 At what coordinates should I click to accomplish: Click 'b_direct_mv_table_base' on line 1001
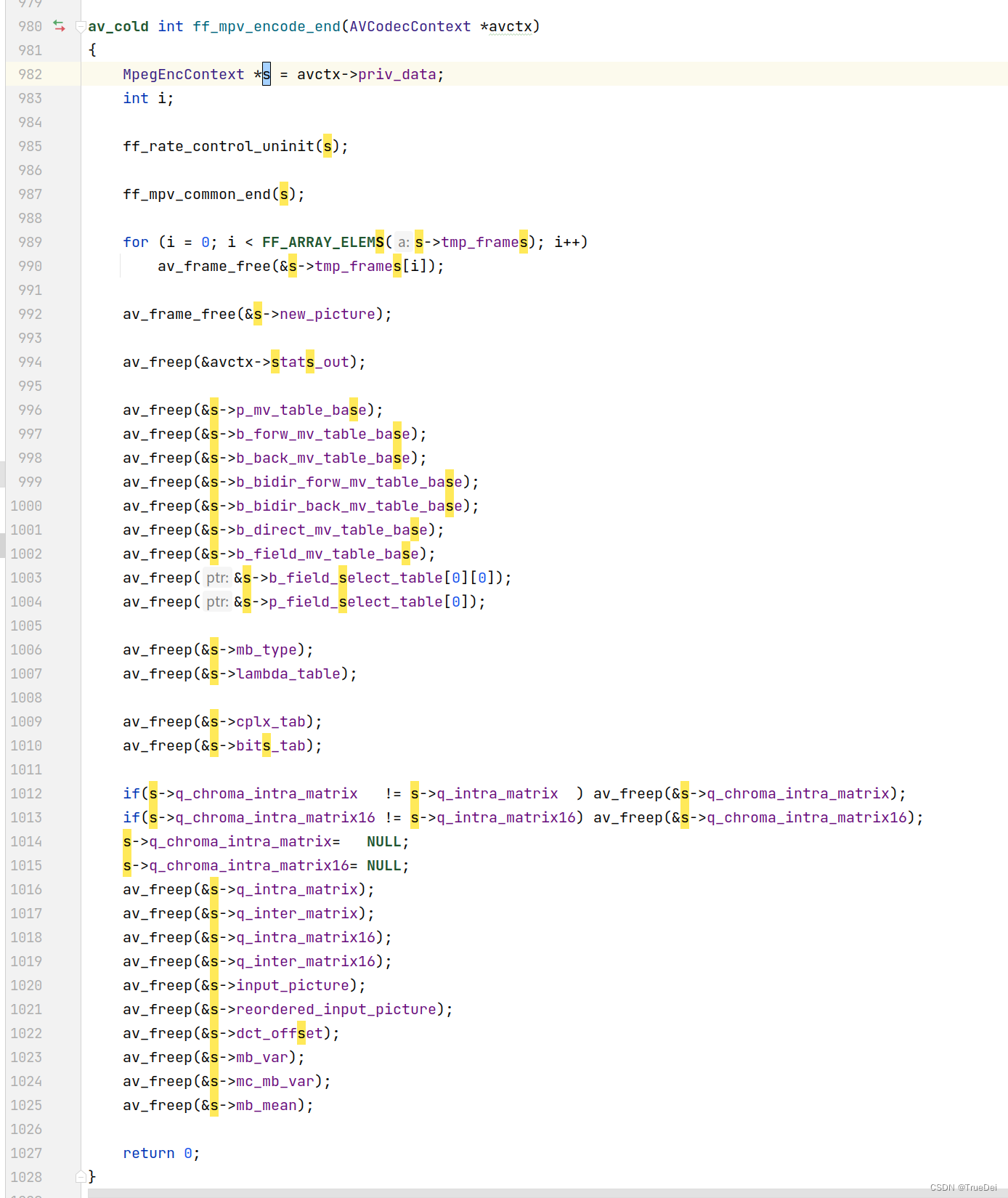(x=332, y=530)
